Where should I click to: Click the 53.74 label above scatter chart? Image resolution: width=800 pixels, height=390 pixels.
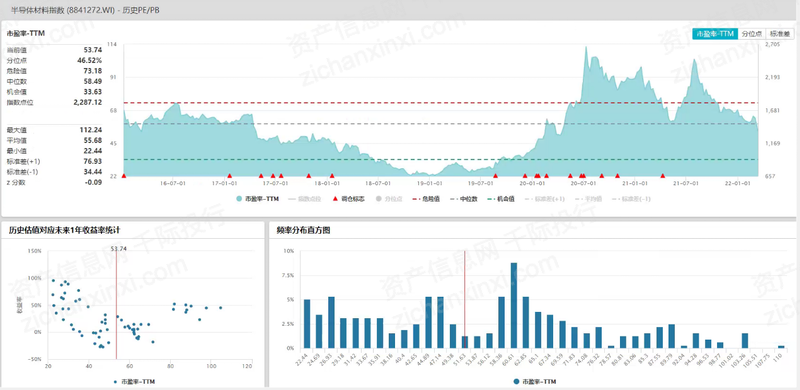click(118, 249)
